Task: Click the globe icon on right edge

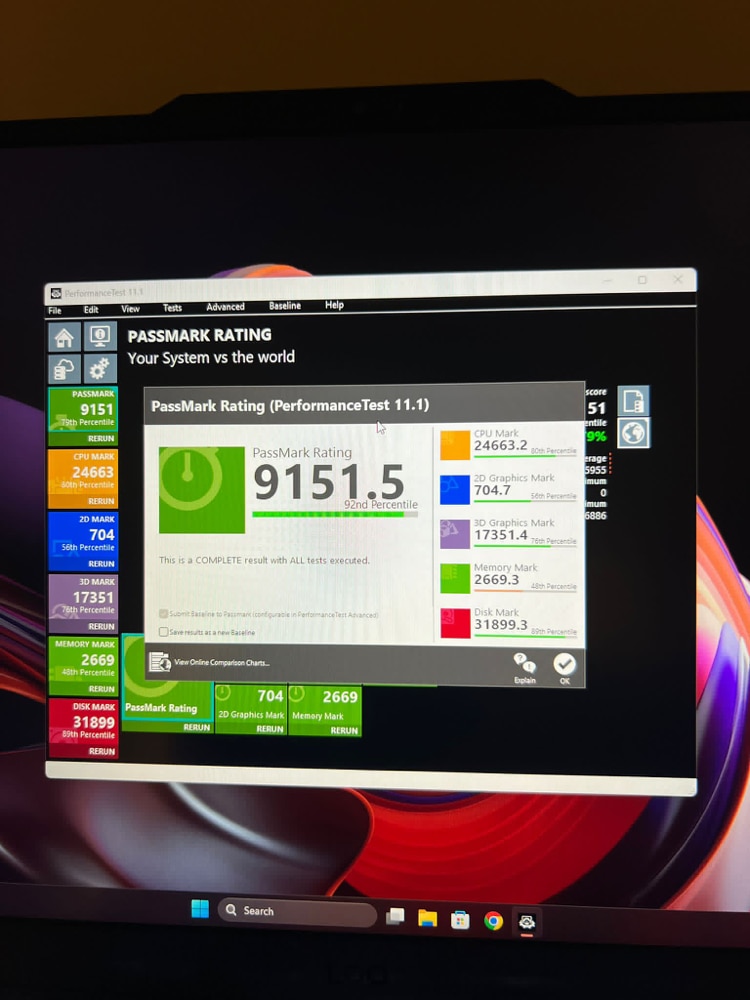Action: (633, 433)
